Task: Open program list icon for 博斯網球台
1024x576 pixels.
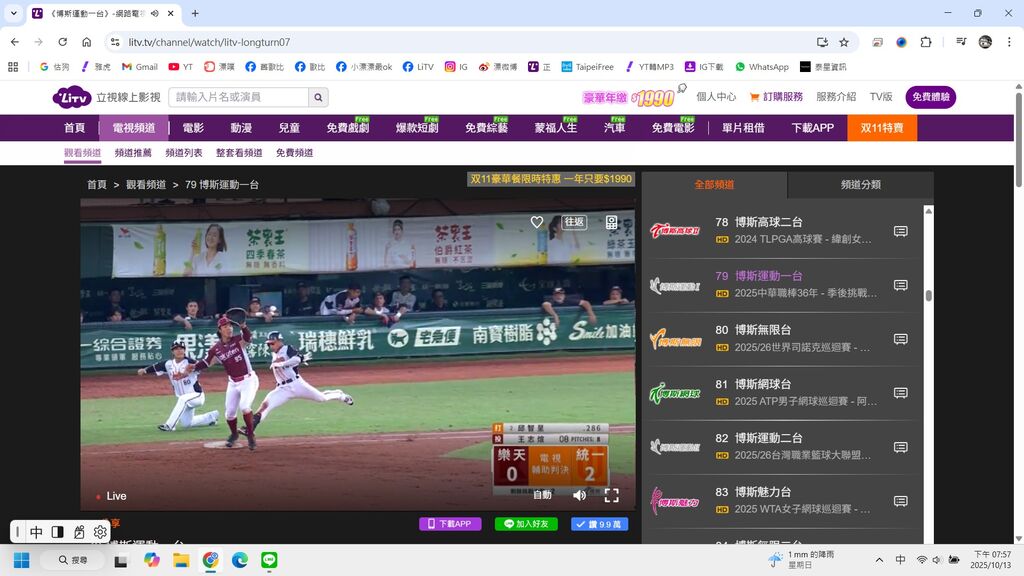Action: (900, 393)
